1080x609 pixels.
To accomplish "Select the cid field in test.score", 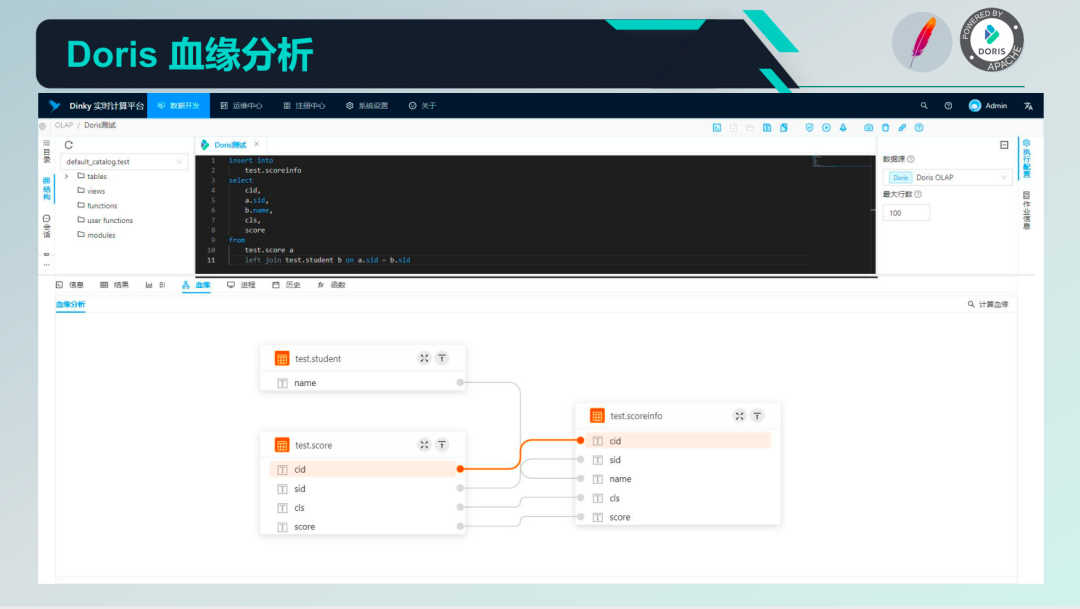I will pos(362,469).
